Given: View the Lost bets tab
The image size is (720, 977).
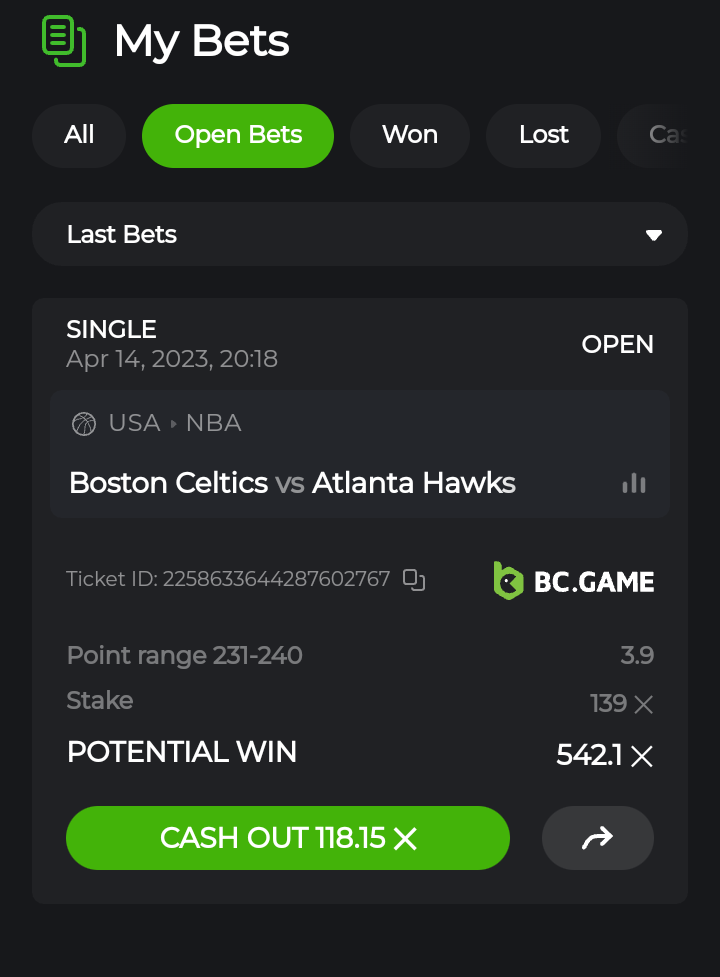Looking at the screenshot, I should coord(544,135).
